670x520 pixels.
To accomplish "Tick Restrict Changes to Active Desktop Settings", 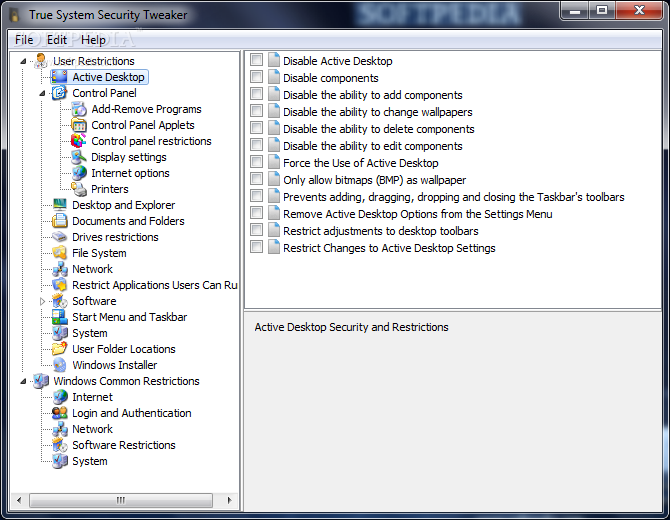I will [256, 247].
